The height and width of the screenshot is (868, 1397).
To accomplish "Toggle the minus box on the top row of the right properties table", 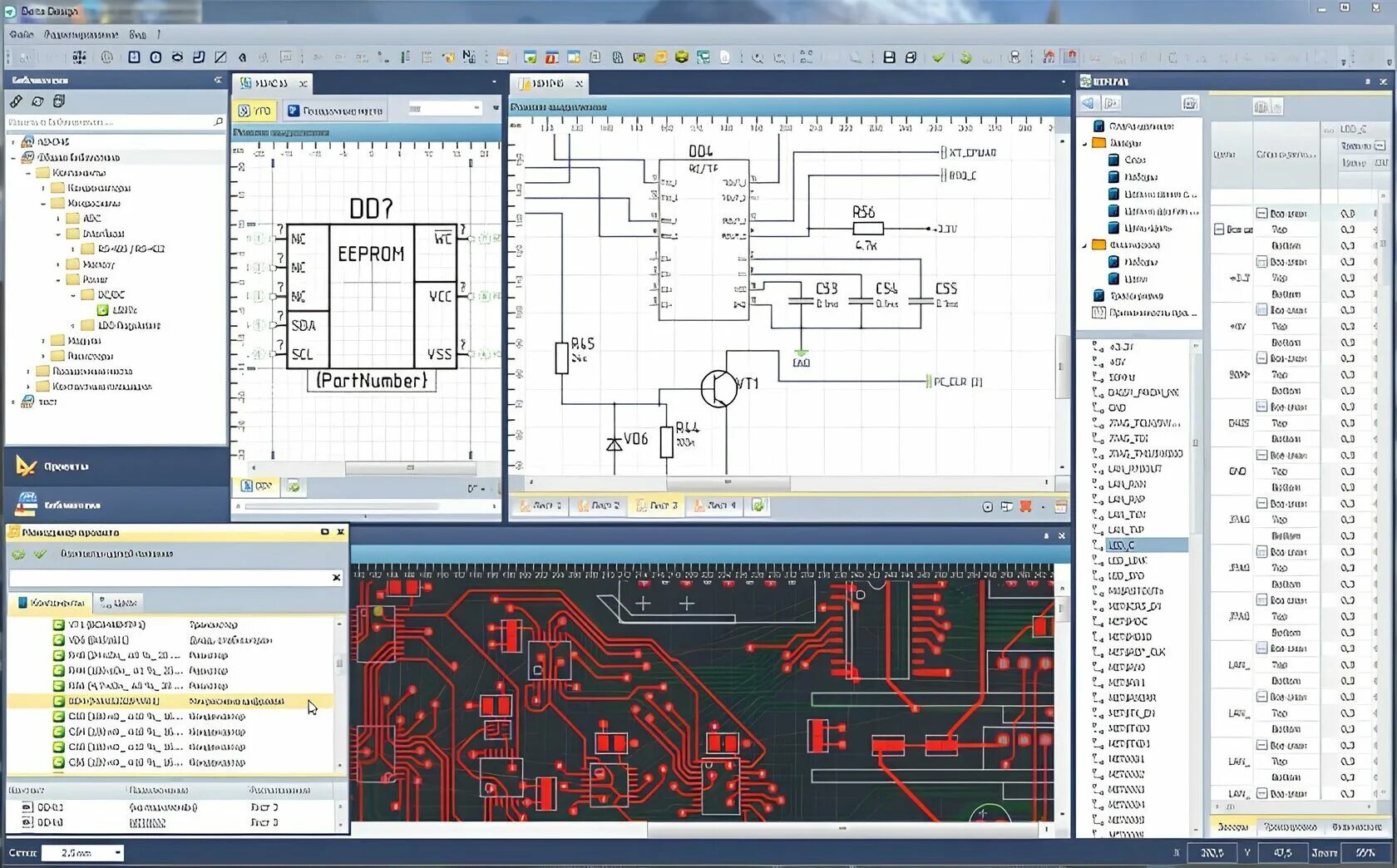I will (x=1261, y=214).
